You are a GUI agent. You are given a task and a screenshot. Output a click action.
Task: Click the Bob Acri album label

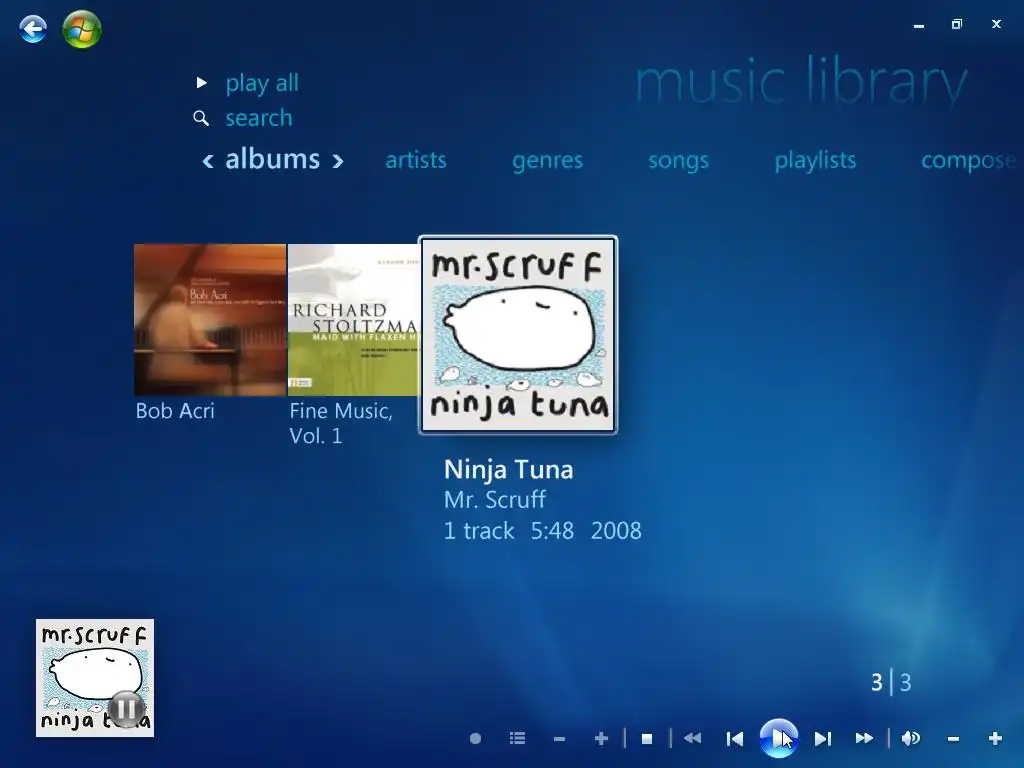(175, 411)
